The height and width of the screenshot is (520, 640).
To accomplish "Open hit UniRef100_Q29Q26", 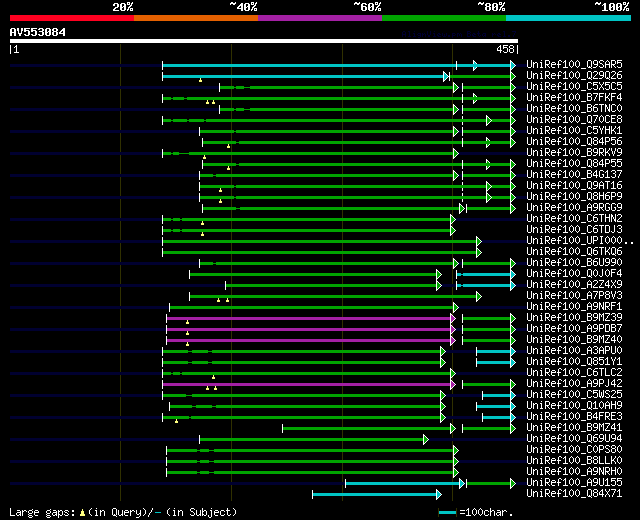I will (574, 76).
